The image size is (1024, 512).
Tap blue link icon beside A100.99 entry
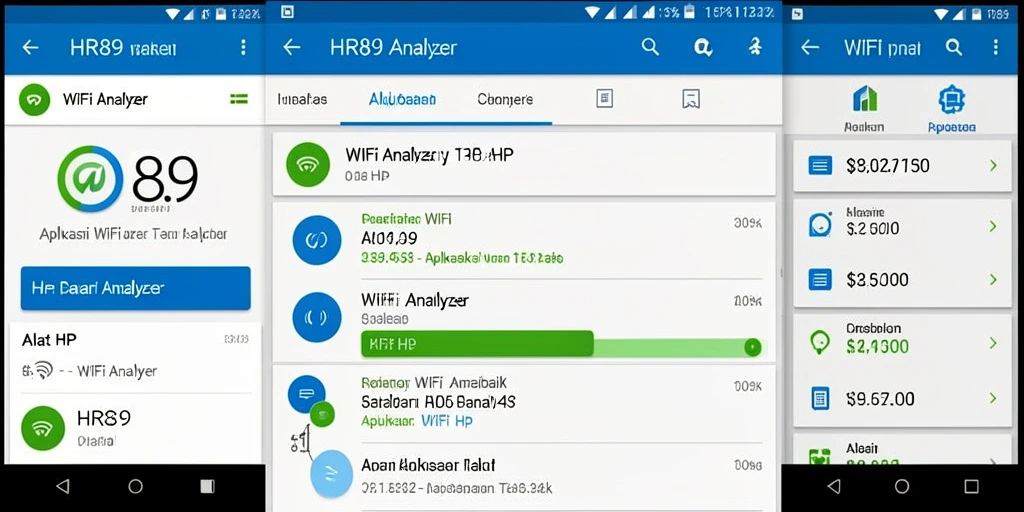click(x=317, y=240)
